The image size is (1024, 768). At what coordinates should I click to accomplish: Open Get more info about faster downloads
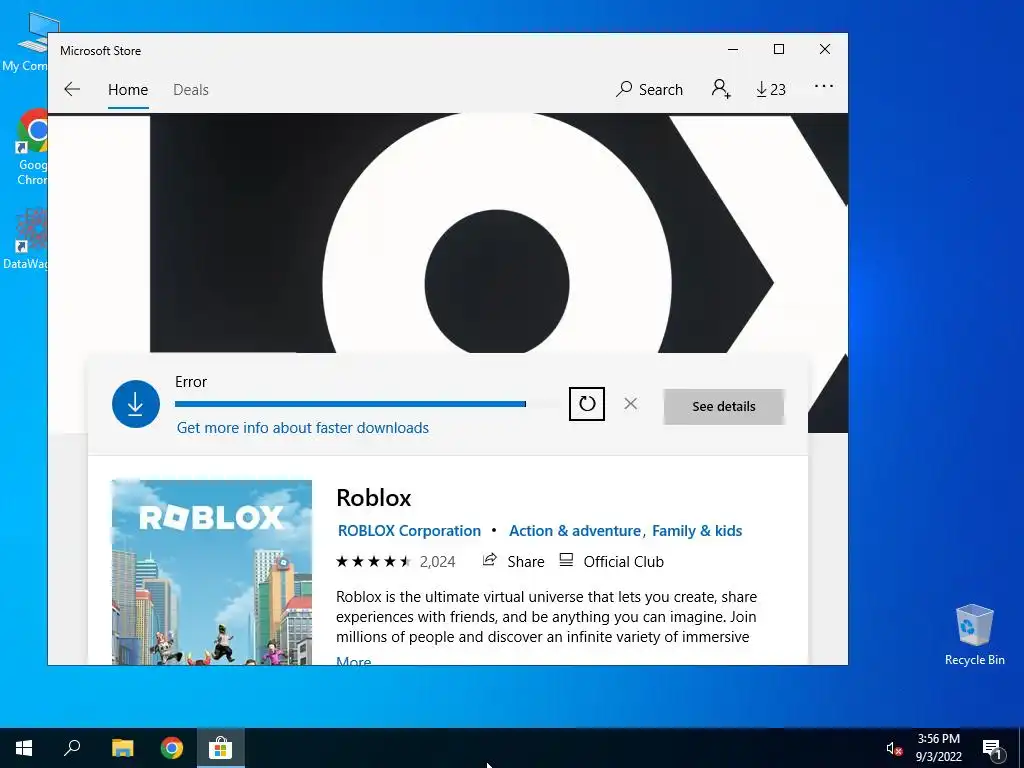[303, 428]
